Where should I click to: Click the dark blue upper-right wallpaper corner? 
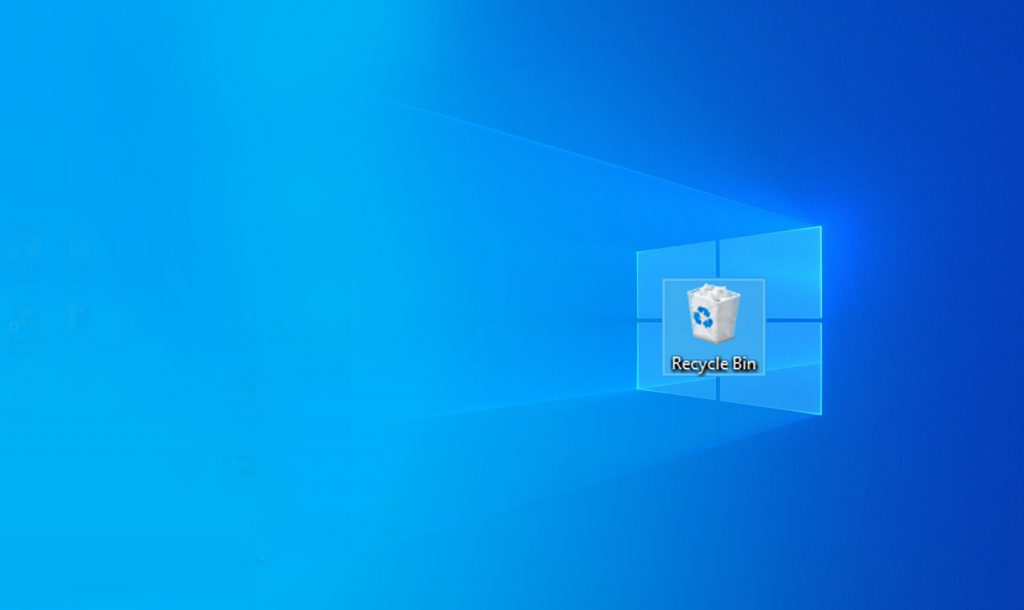click(1000, 20)
